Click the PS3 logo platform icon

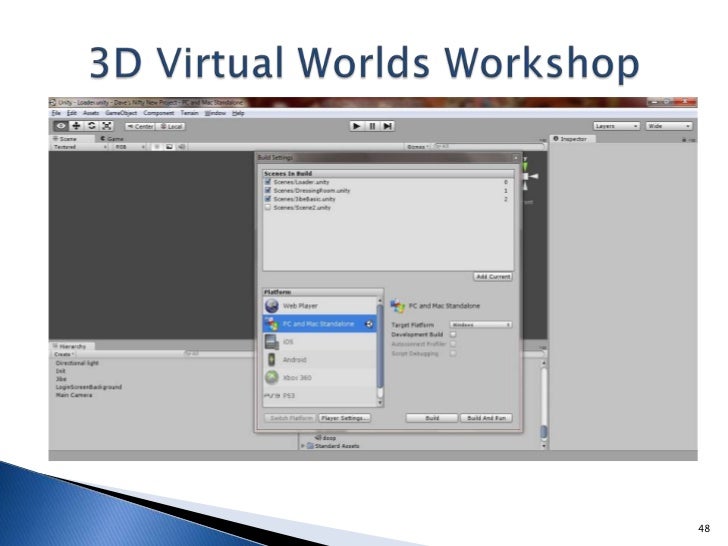point(273,396)
